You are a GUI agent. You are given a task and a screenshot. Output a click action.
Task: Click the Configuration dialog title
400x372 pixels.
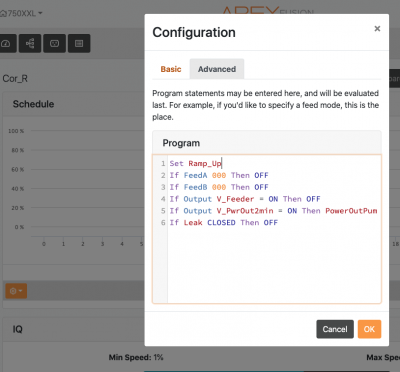pos(194,32)
